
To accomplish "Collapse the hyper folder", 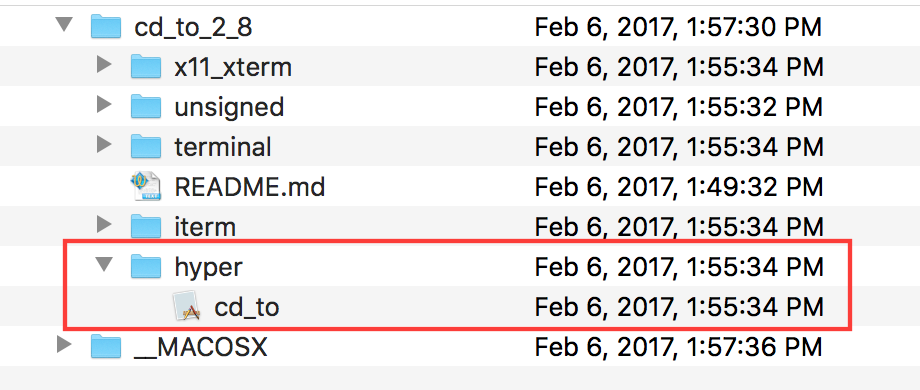I will point(104,265).
